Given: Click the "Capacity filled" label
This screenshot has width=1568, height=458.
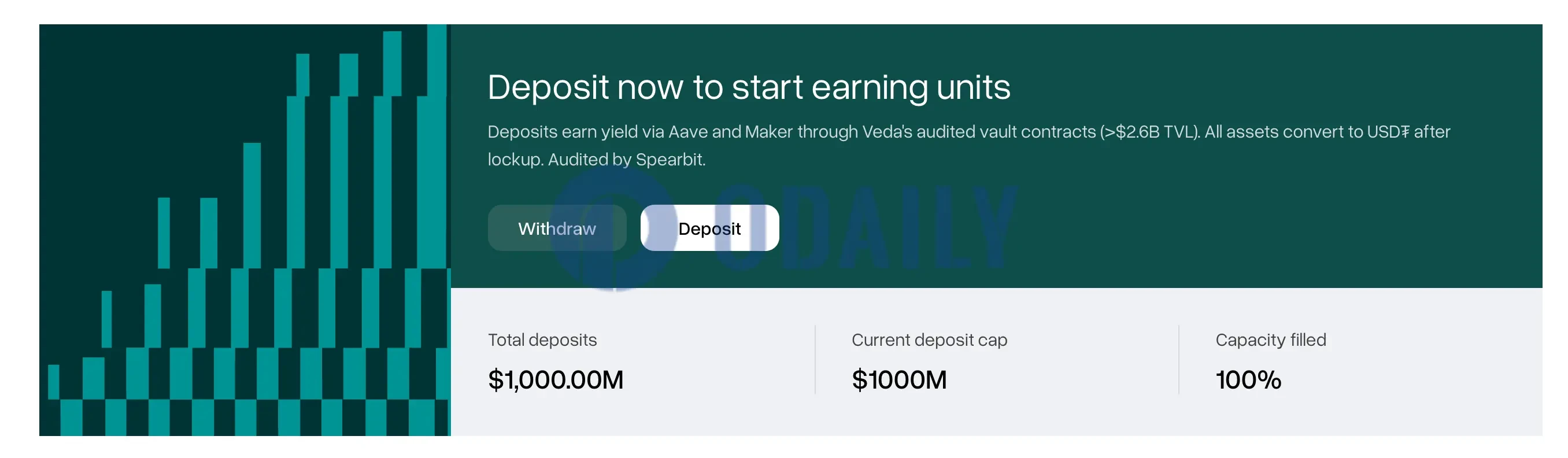Looking at the screenshot, I should (1270, 340).
